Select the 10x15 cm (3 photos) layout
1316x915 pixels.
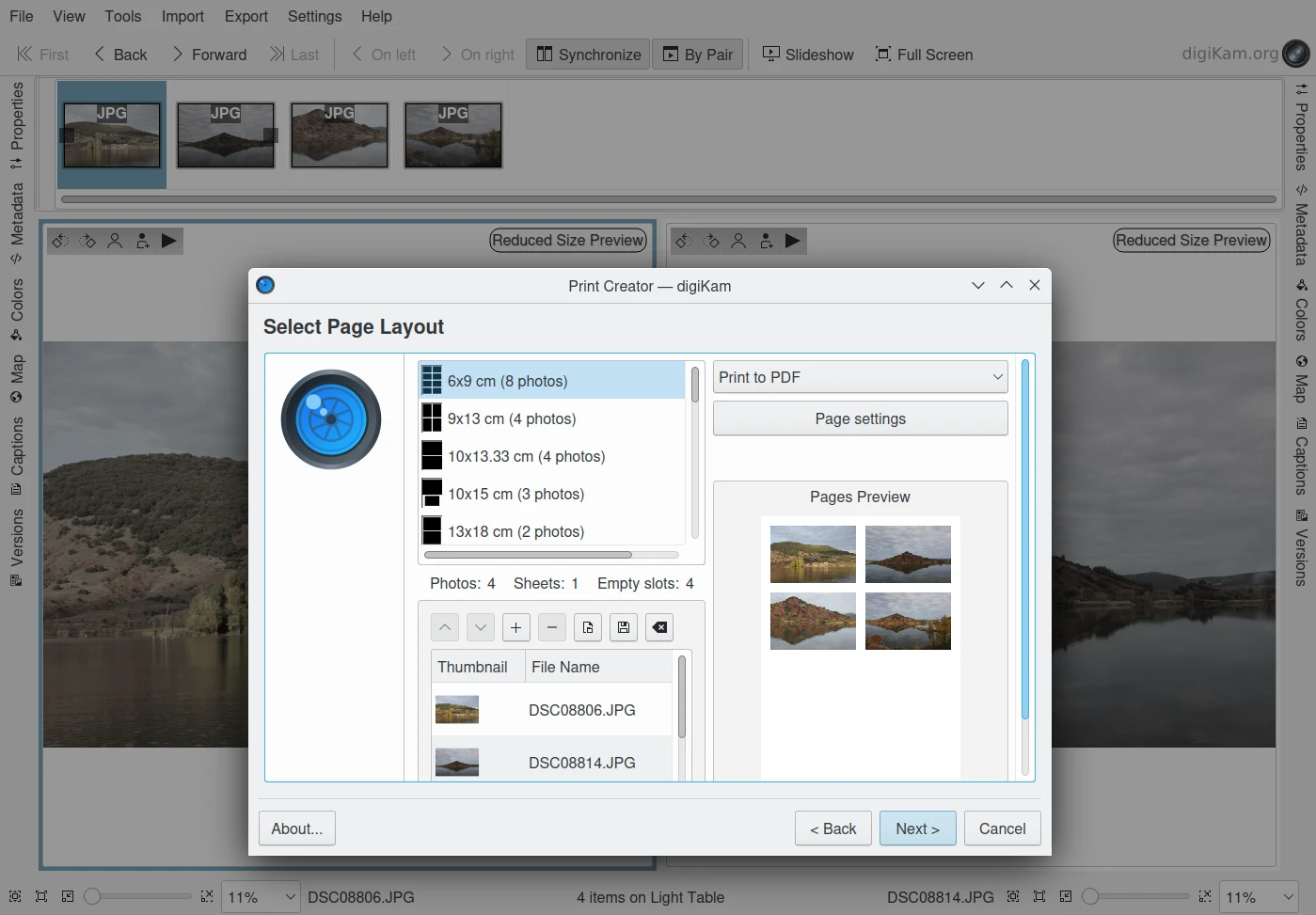point(515,494)
